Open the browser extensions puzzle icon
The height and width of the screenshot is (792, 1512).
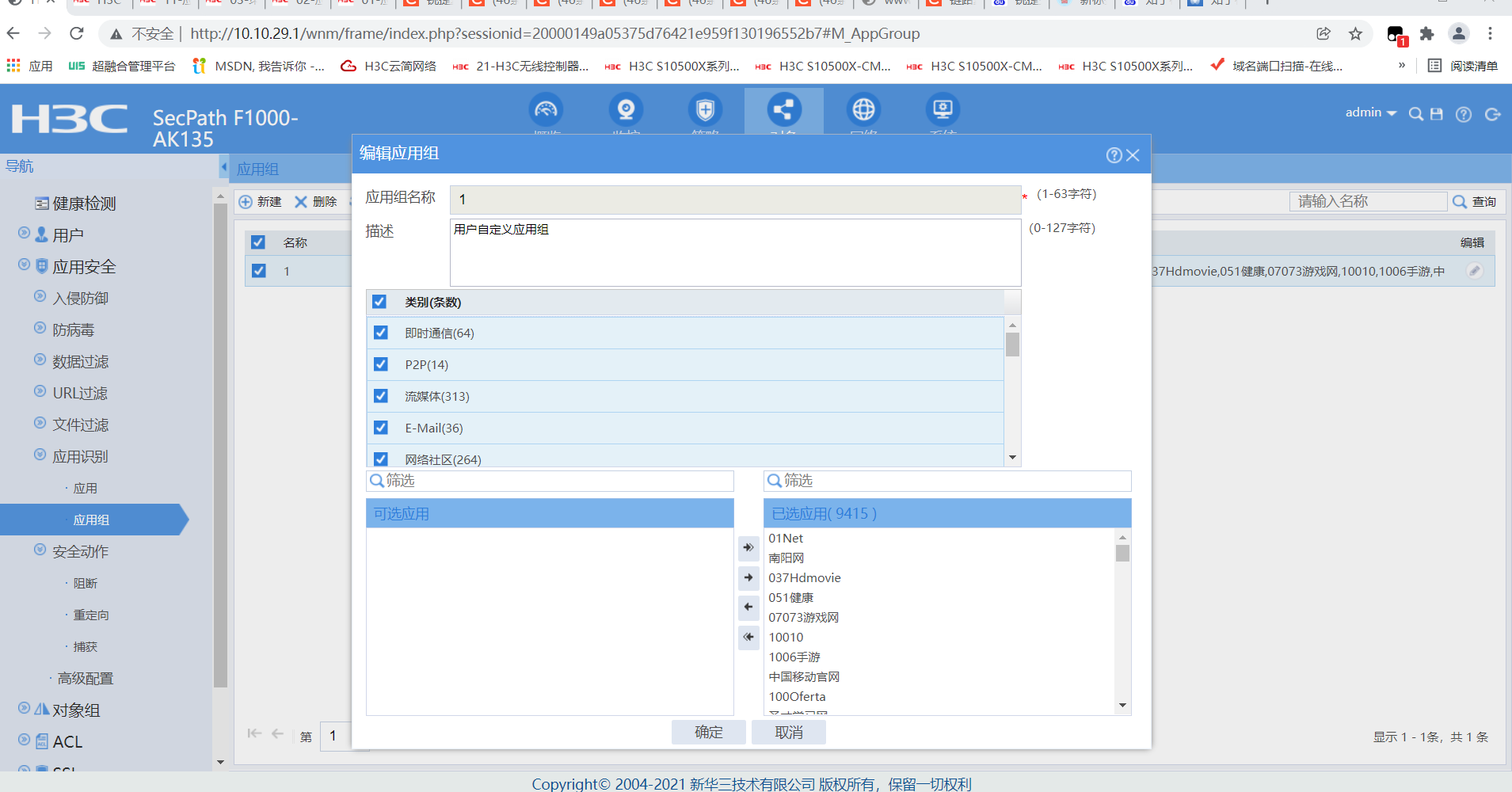click(1426, 34)
